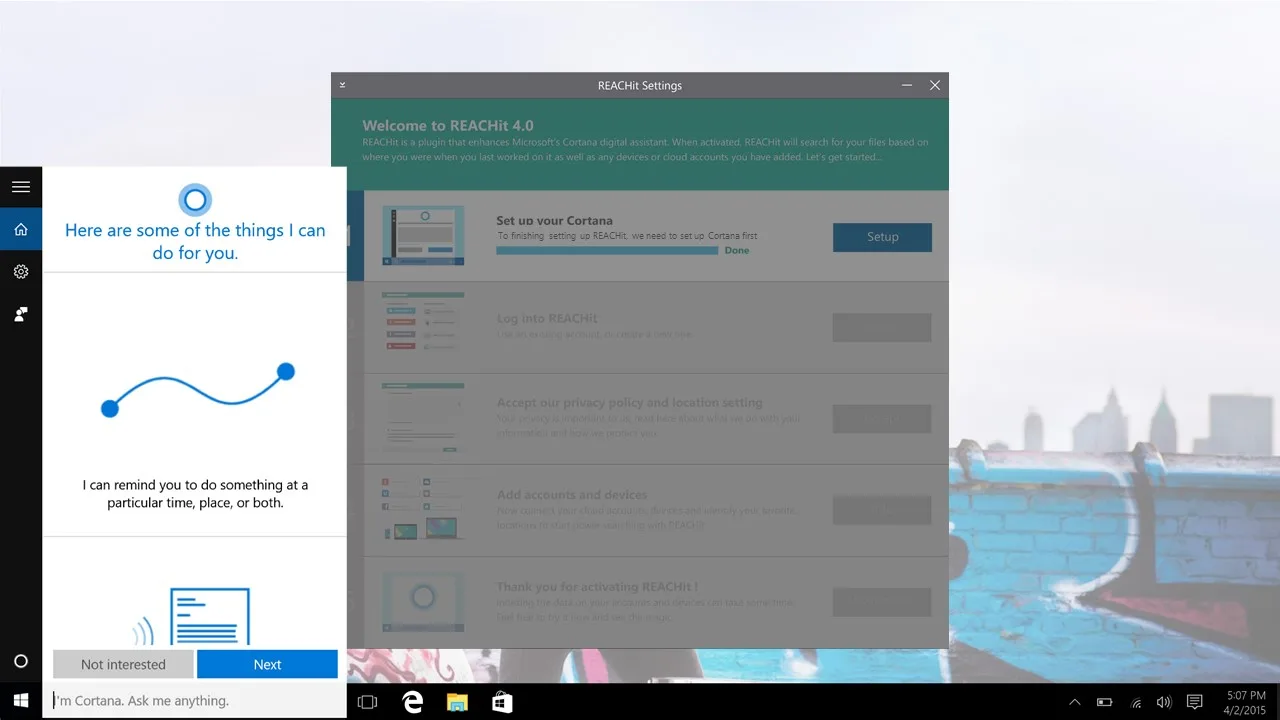Click the Cortana ring icon at sidebar bottom
Viewport: 1280px width, 720px height.
click(21, 661)
